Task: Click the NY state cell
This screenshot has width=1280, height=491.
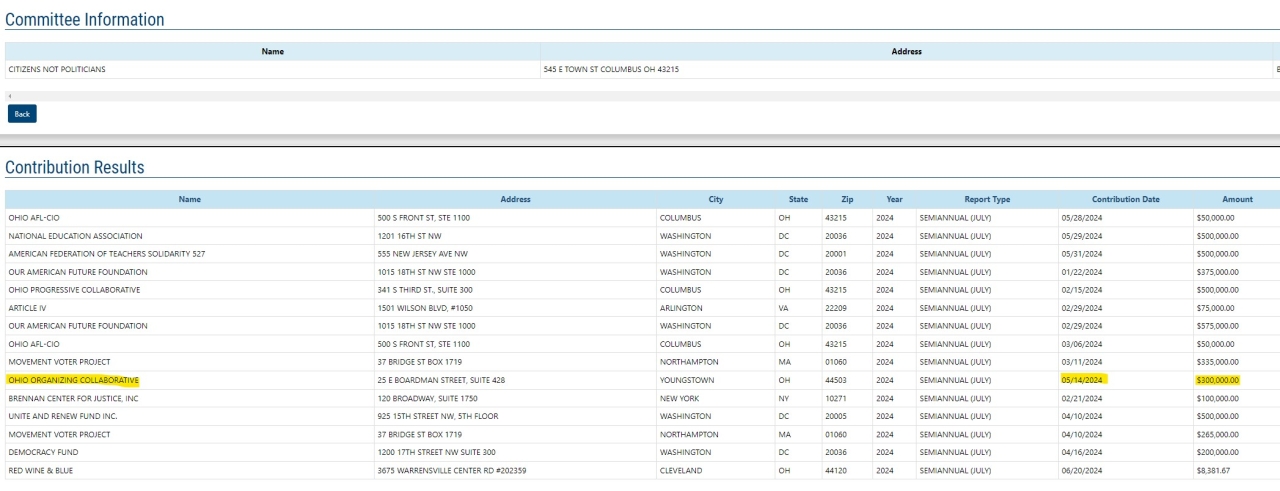Action: [783, 398]
